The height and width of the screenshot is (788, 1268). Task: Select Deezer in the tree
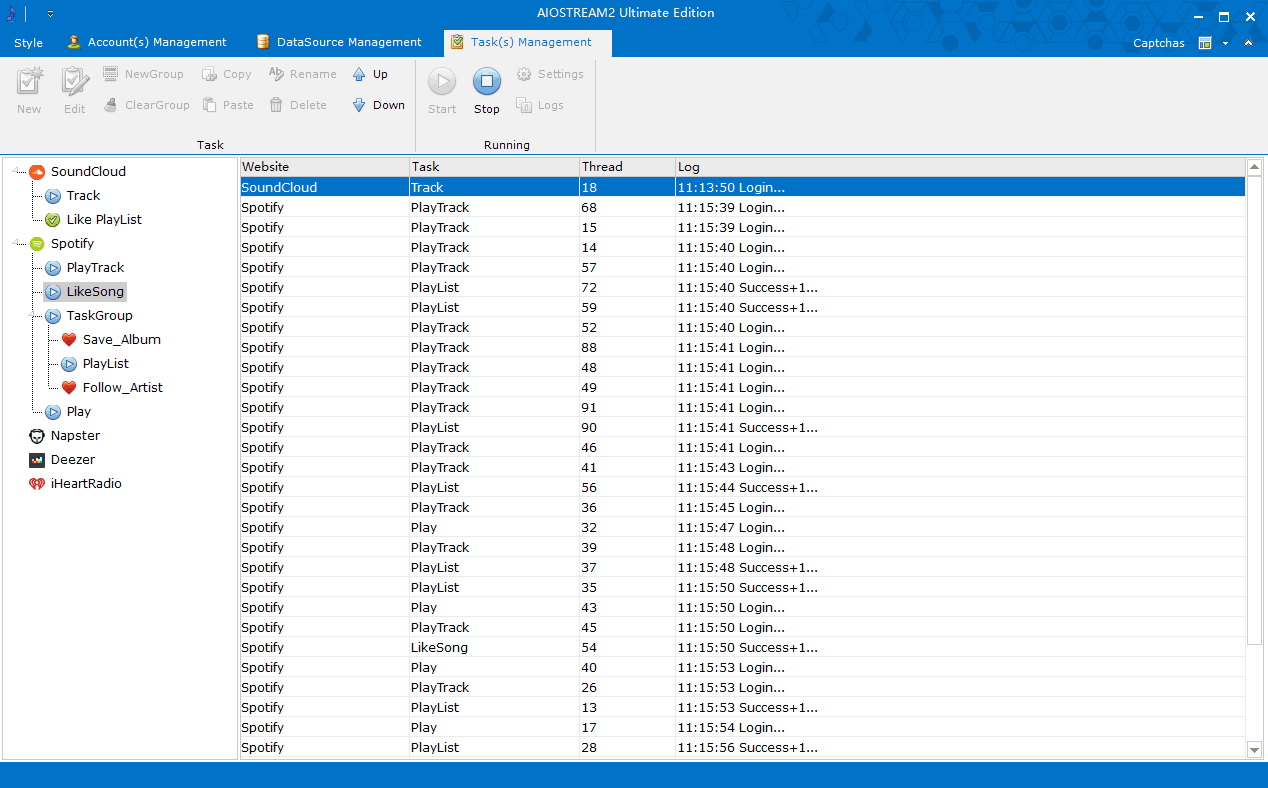click(x=73, y=460)
